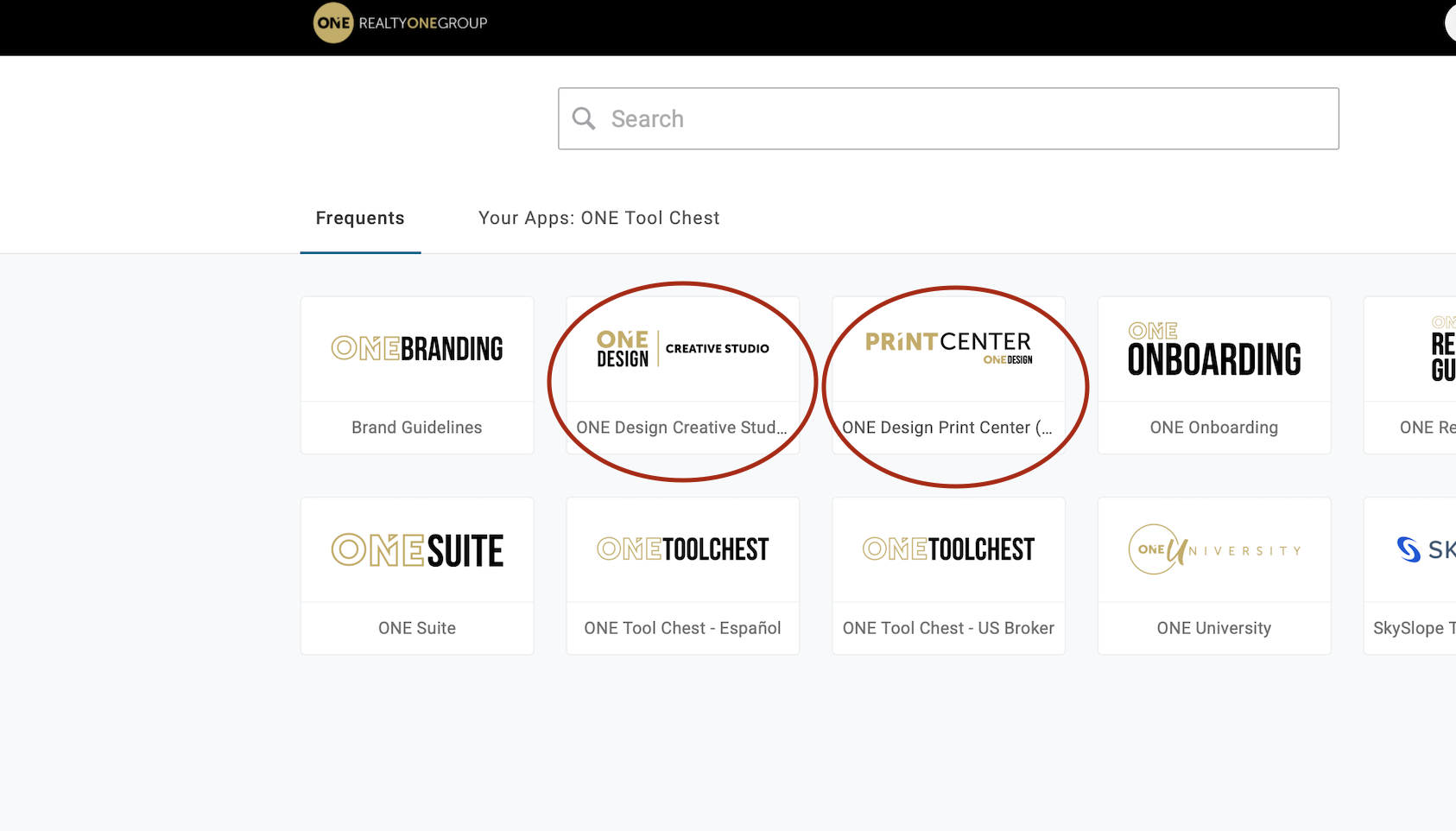Open the Your Apps: ONE Tool Chest tab
1456x831 pixels.
[598, 218]
